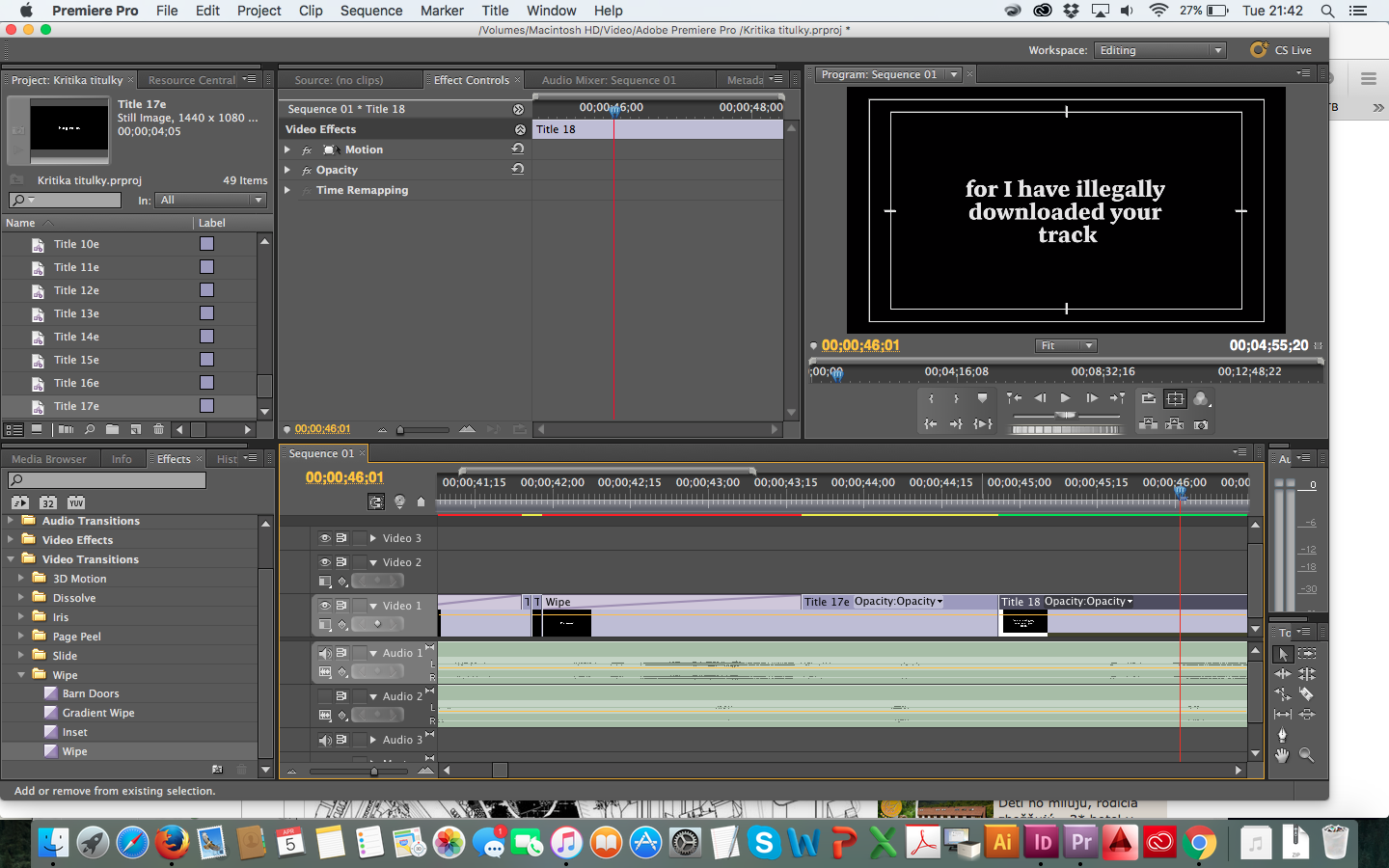The width and height of the screenshot is (1389, 868).
Task: Click the CS Live button
Action: [x=1281, y=50]
